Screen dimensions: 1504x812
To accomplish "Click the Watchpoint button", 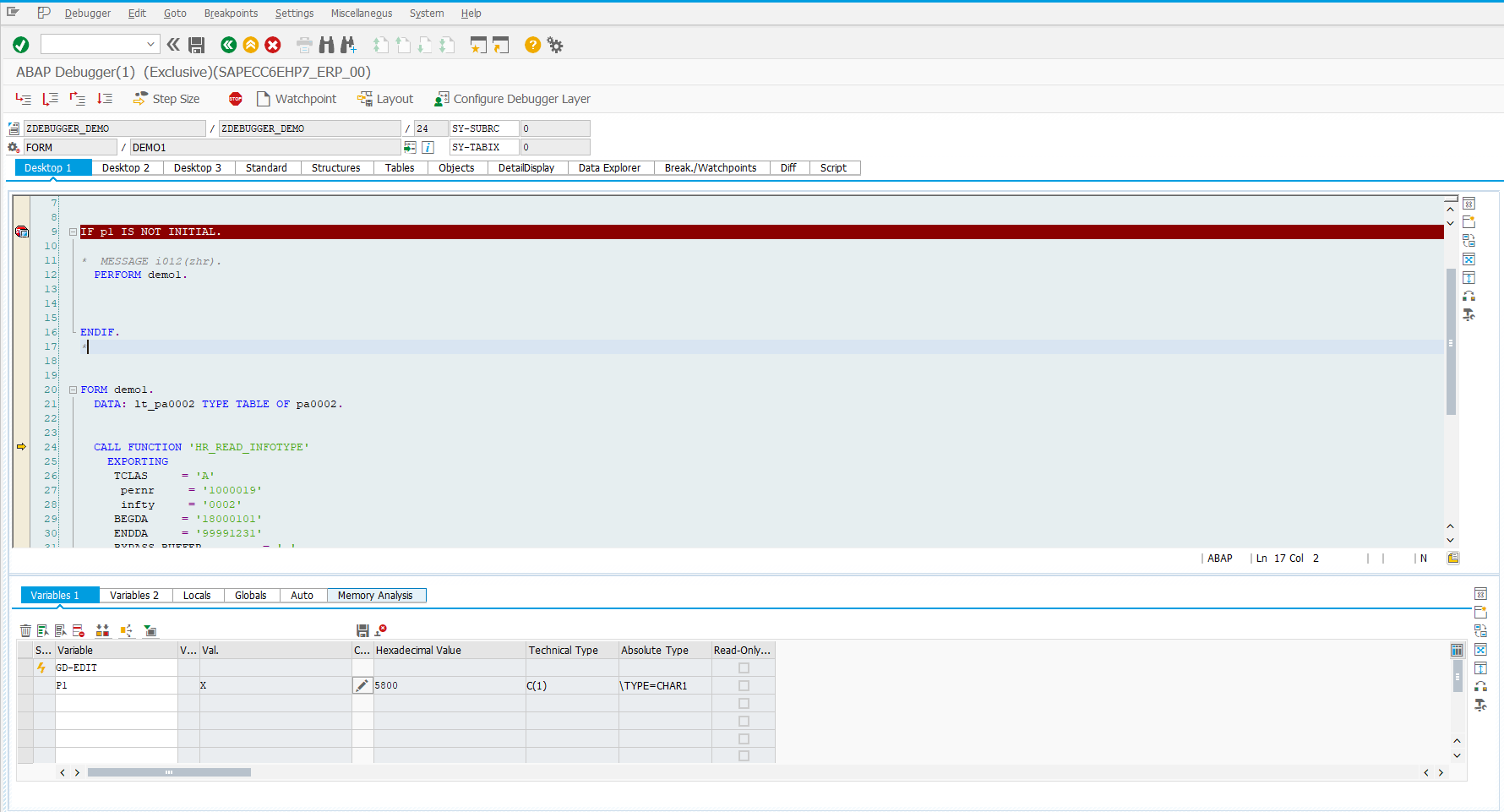I will (x=297, y=99).
